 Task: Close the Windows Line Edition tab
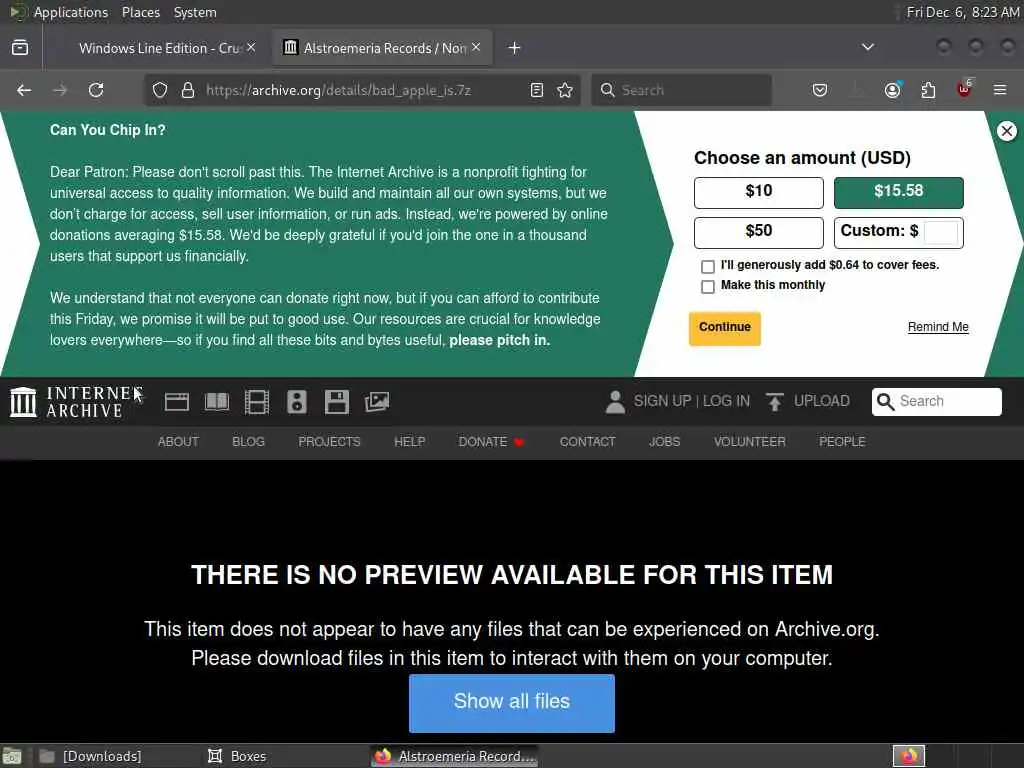pos(251,48)
